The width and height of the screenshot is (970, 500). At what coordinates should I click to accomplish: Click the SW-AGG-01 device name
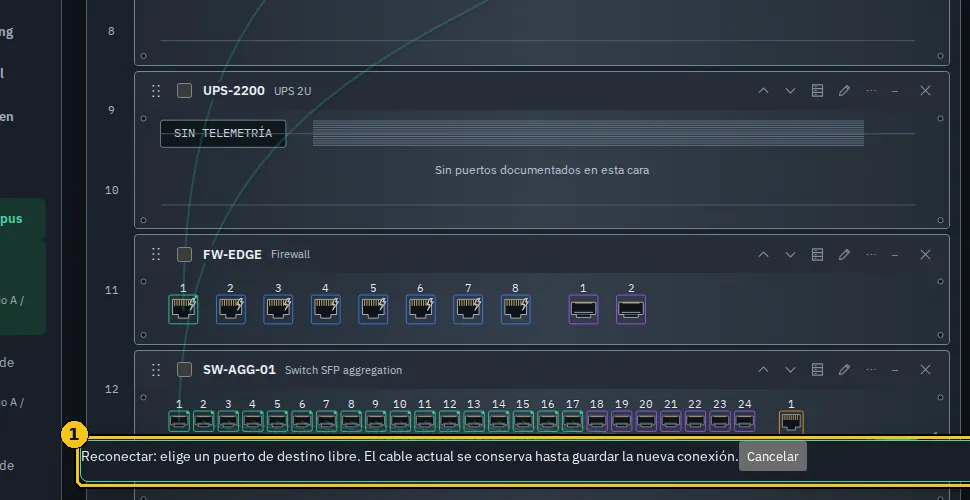click(x=239, y=370)
